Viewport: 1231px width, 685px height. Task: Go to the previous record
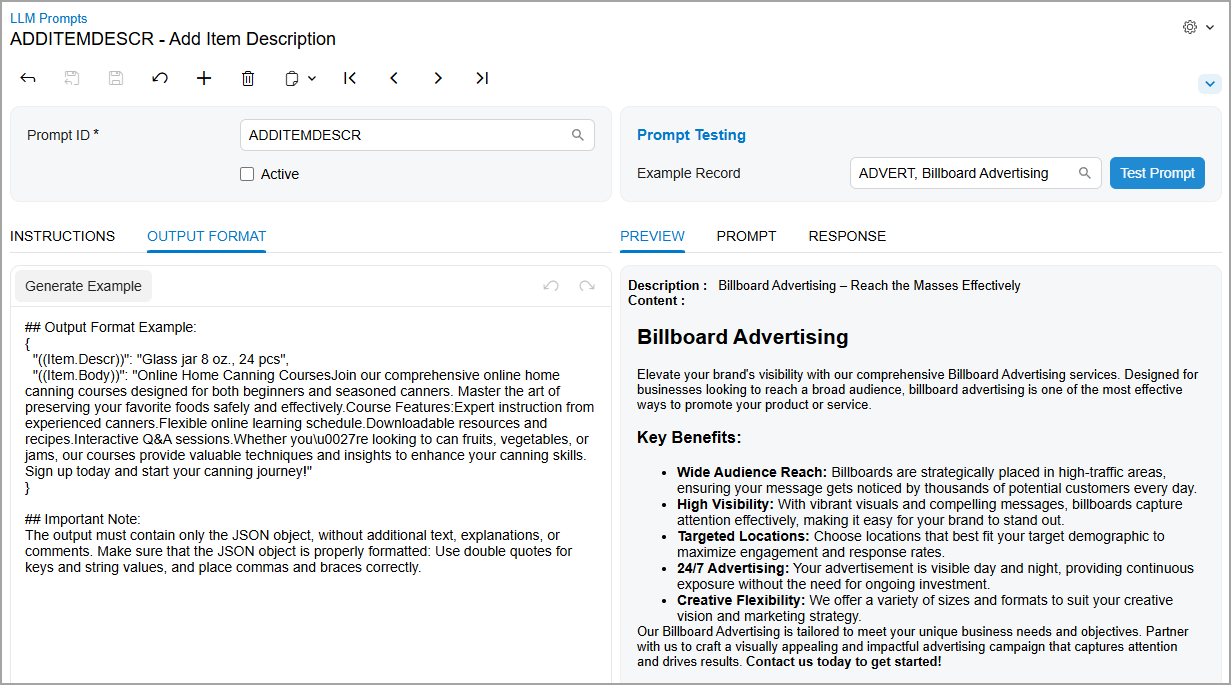click(394, 78)
